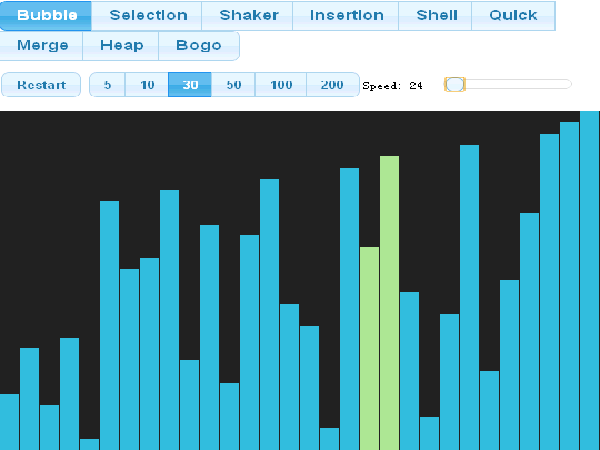Set array size to 100
This screenshot has width=600, height=450.
(281, 85)
